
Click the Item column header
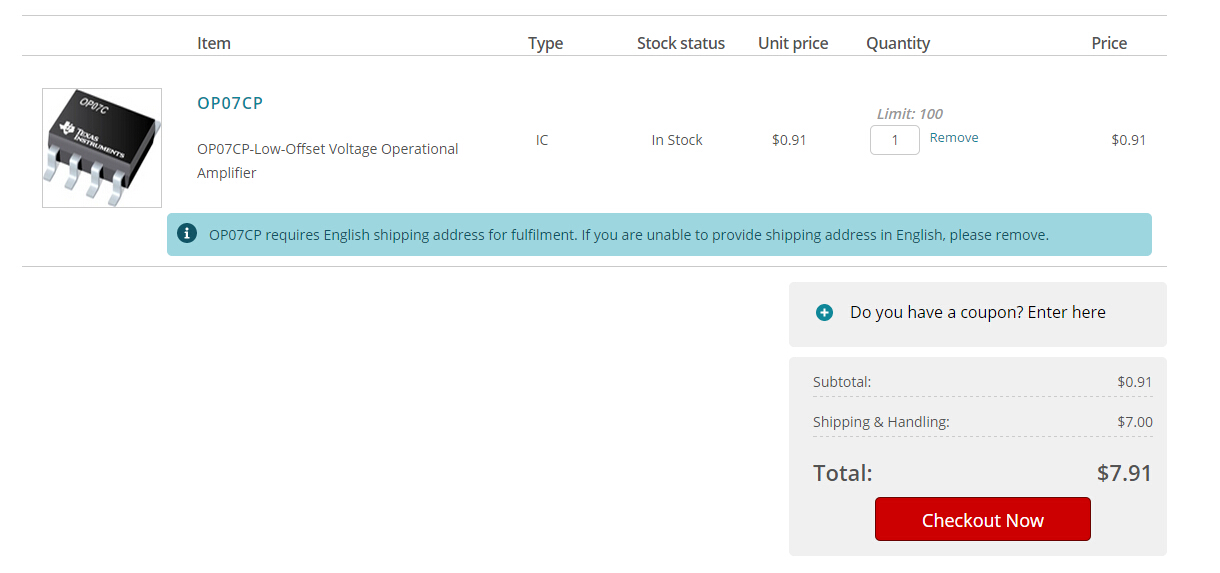214,43
